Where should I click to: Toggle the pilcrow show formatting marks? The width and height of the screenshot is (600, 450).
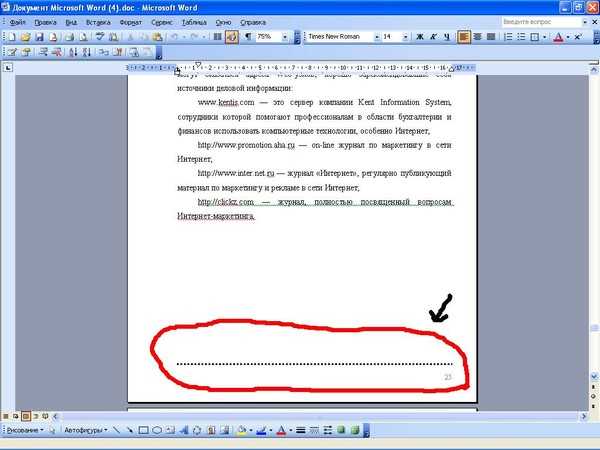pyautogui.click(x=248, y=37)
